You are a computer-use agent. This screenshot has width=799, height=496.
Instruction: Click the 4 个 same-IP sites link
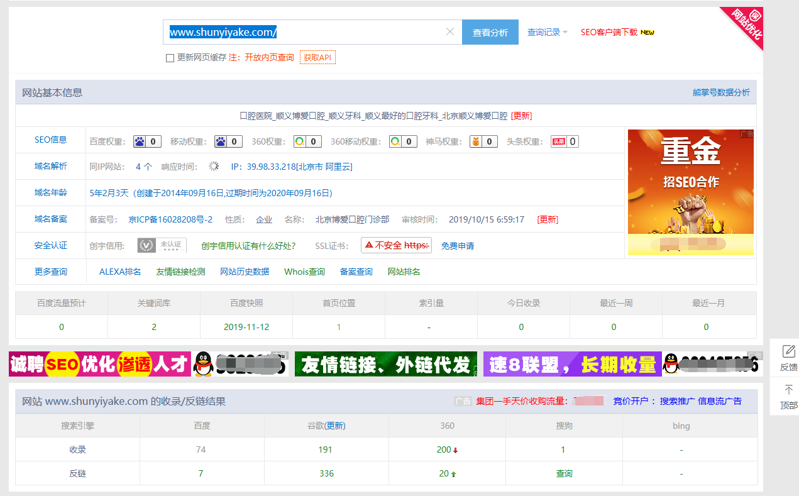click(144, 167)
